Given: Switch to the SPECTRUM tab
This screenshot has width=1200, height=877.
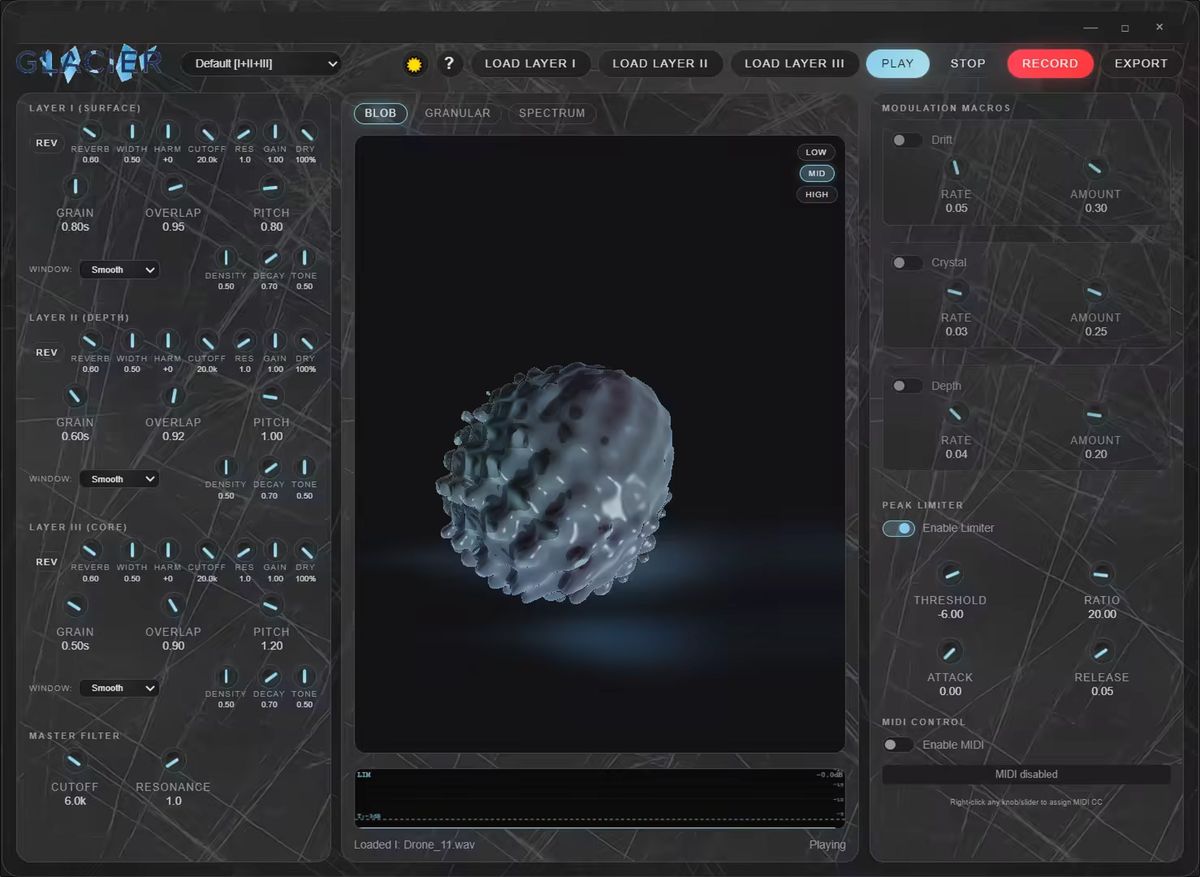Looking at the screenshot, I should pyautogui.click(x=552, y=113).
